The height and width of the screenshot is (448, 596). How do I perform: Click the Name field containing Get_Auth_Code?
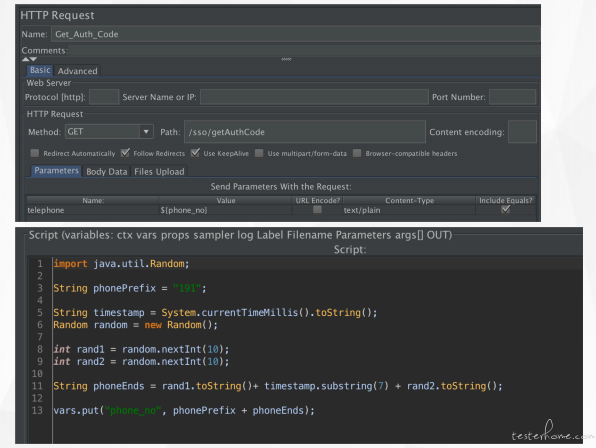pos(296,34)
